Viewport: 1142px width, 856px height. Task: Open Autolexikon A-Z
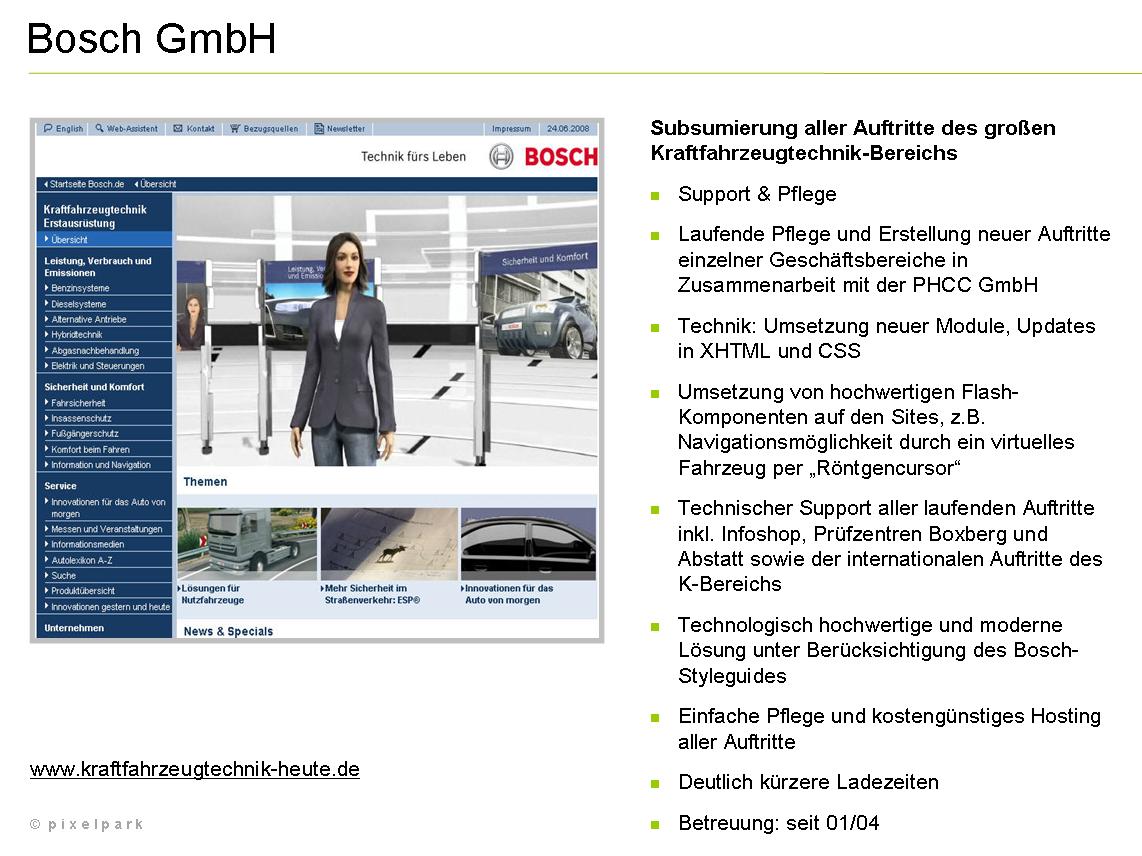[78, 560]
